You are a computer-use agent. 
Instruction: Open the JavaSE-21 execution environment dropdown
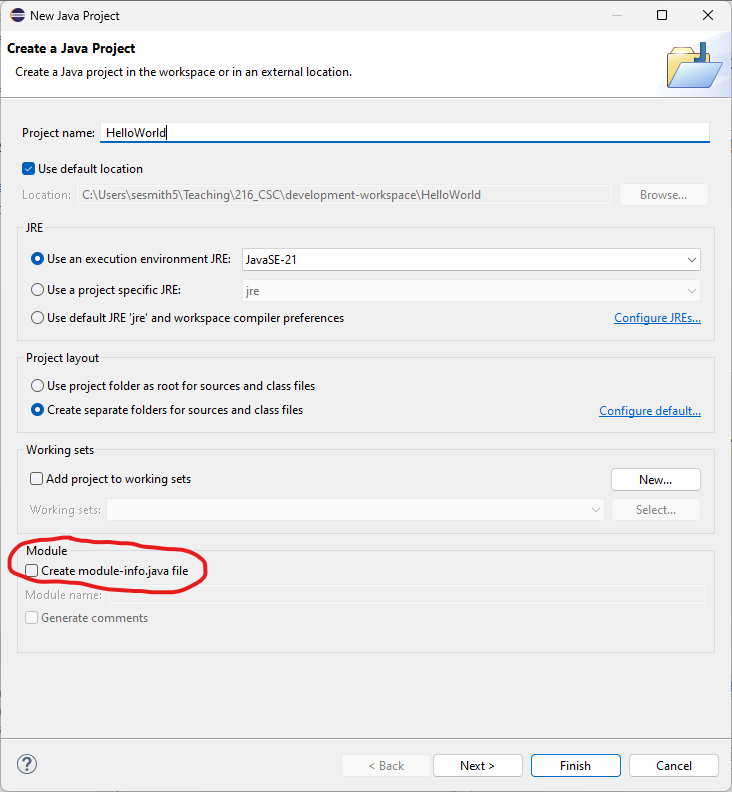coord(471,260)
